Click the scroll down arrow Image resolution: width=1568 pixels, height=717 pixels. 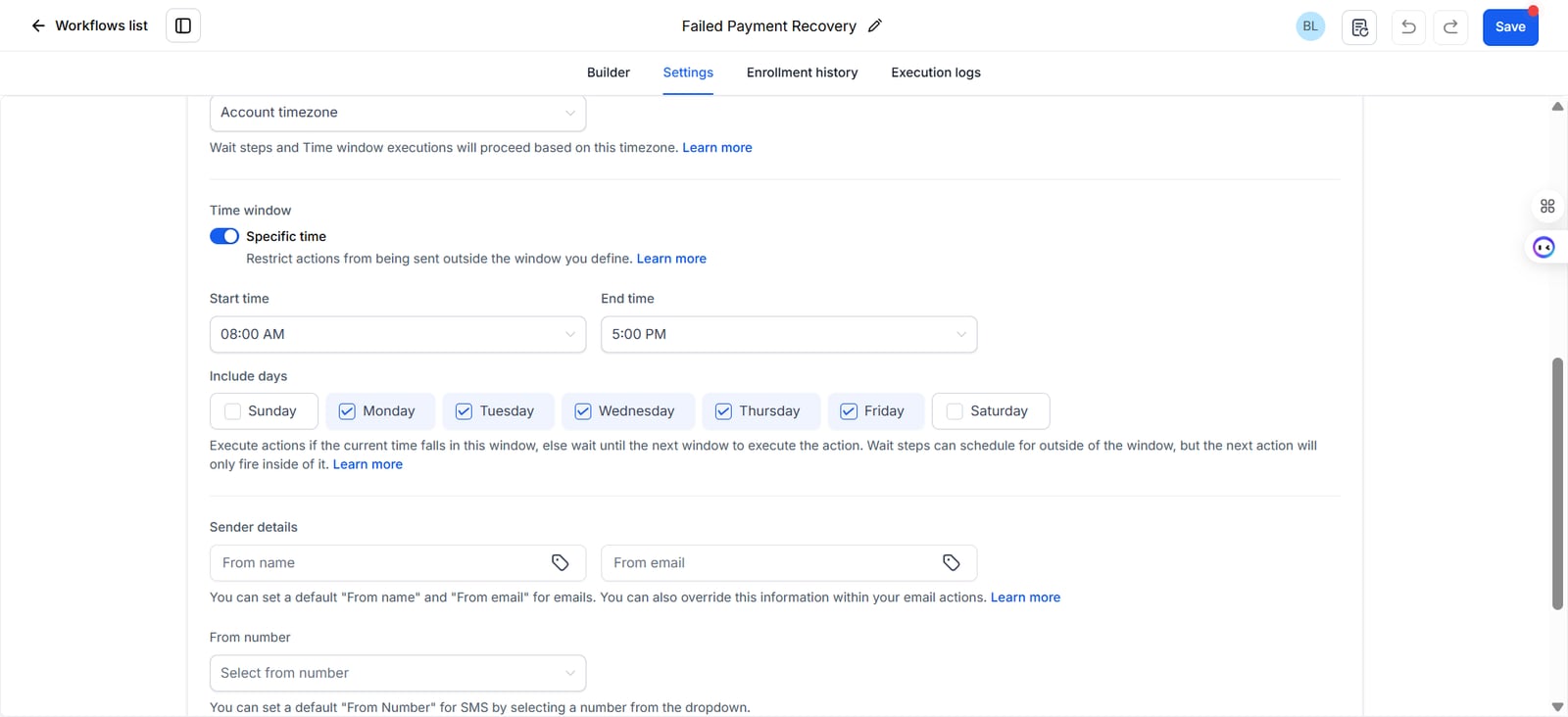[x=1557, y=706]
